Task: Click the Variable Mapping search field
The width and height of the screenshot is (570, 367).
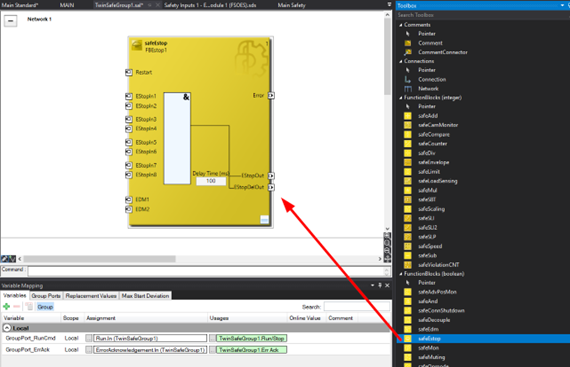Action: coord(356,307)
